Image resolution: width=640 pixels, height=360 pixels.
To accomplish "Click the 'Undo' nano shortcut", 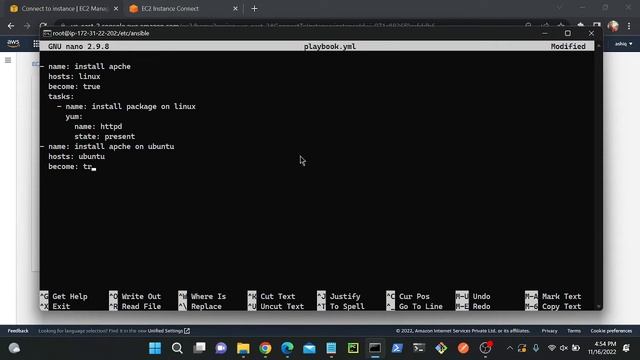I will click(x=473, y=296).
